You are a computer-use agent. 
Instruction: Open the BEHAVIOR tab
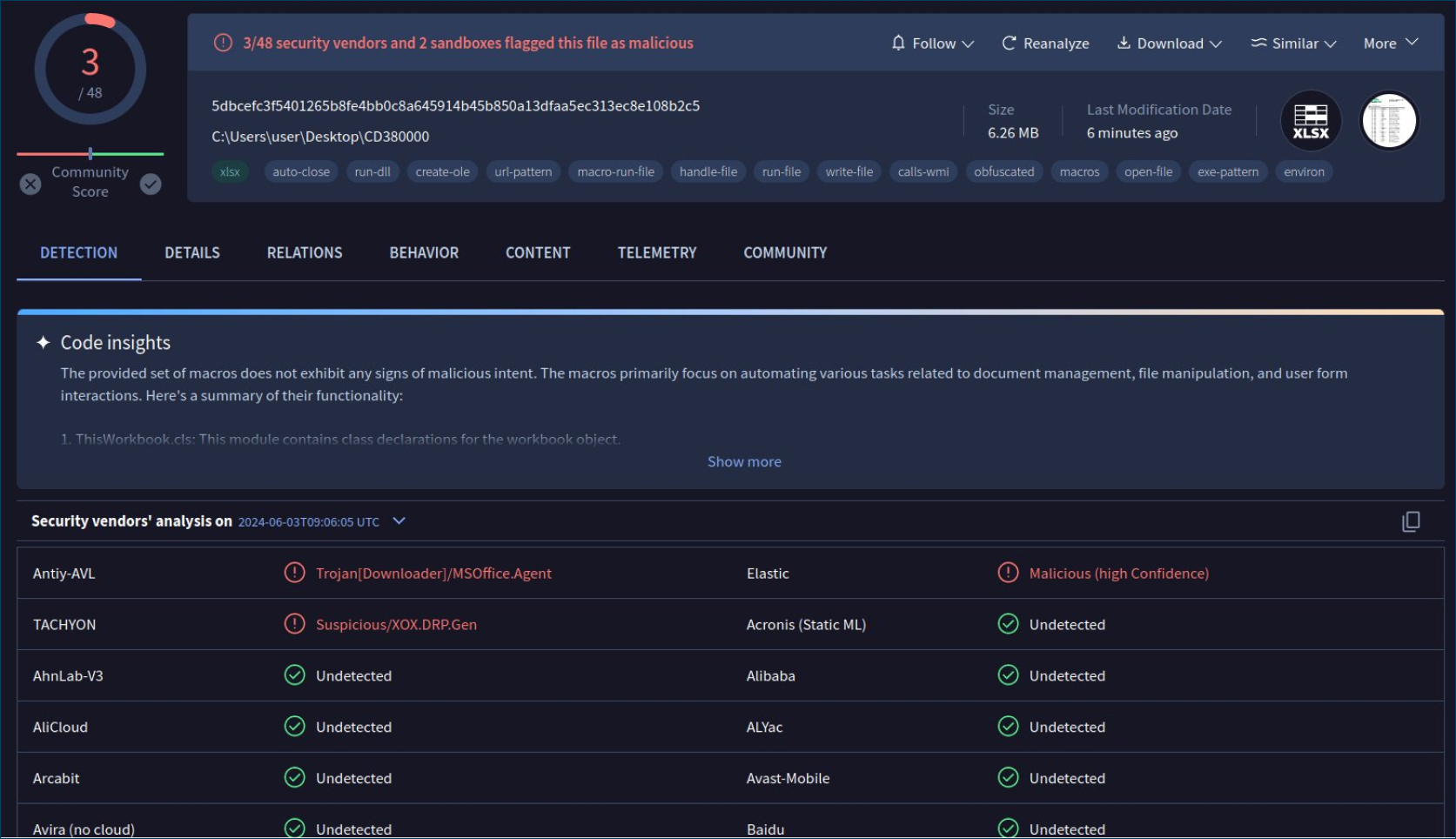424,252
